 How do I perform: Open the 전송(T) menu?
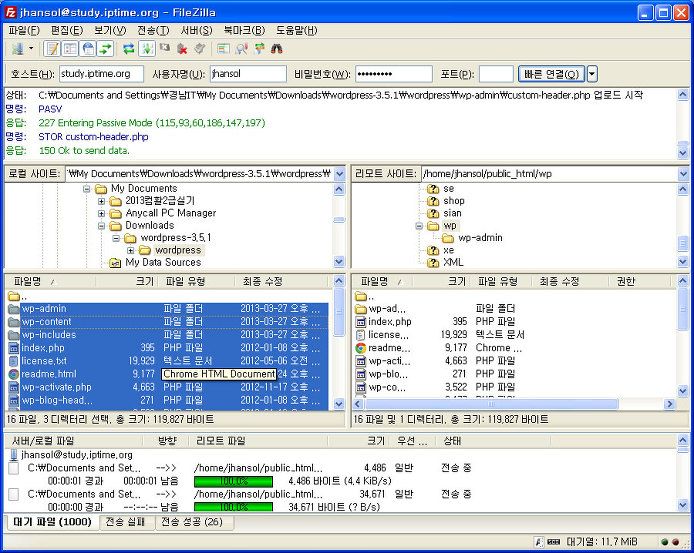153,30
